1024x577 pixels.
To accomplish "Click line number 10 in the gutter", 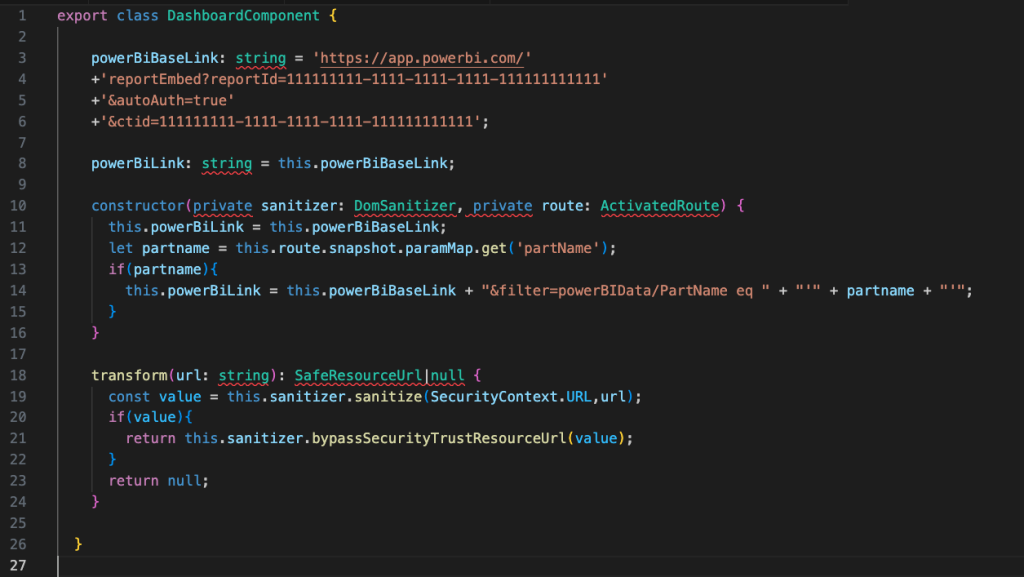I will [20, 206].
